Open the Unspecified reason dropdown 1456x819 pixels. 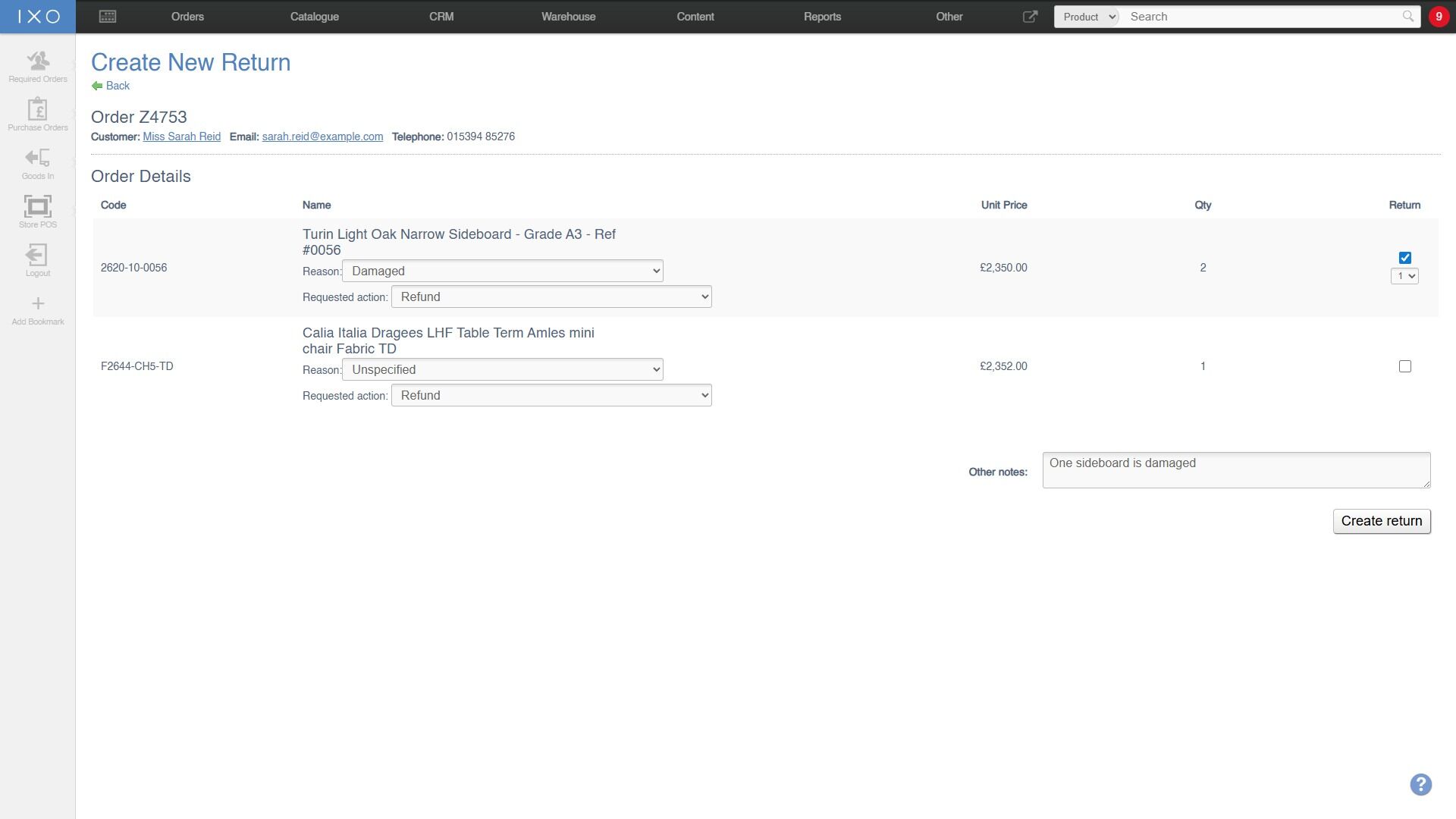502,369
